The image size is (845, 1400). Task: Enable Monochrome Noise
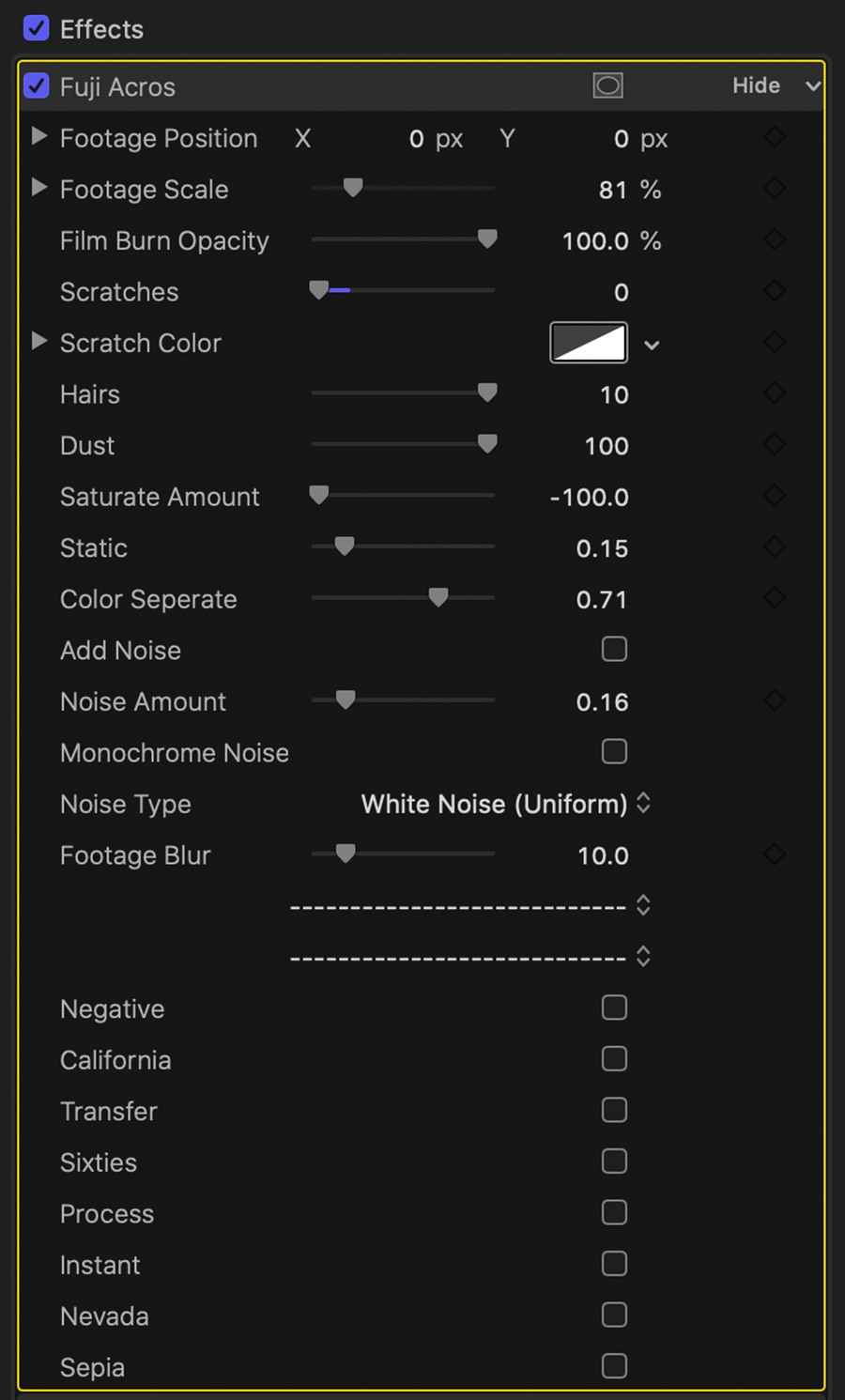tap(613, 751)
